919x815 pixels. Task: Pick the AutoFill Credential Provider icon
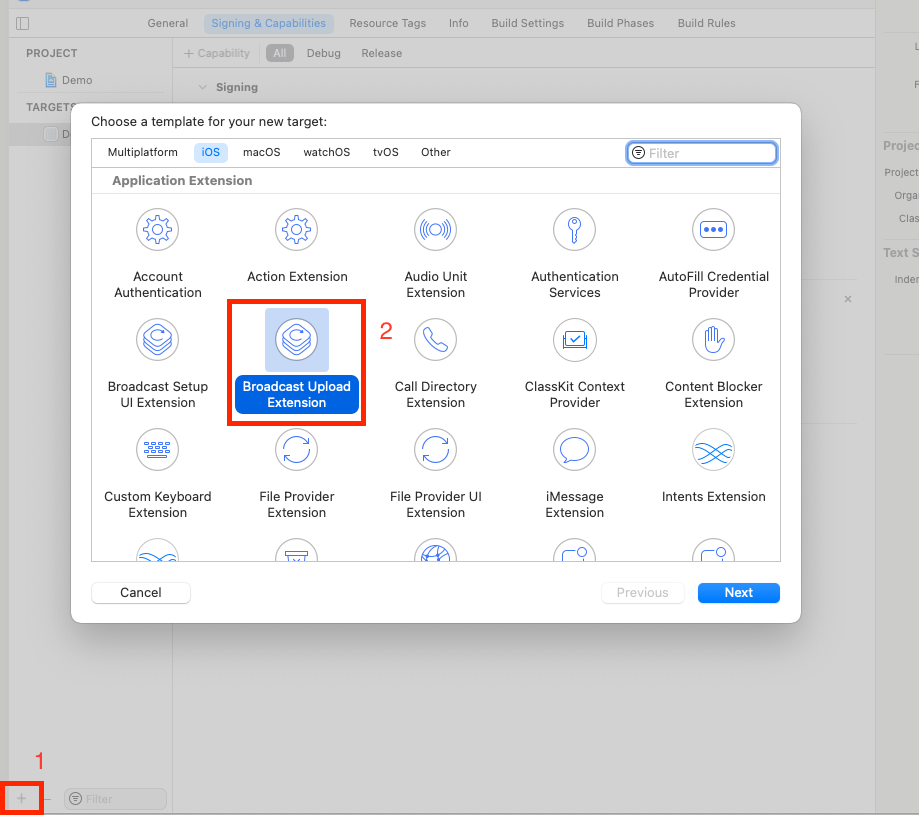[x=713, y=229]
